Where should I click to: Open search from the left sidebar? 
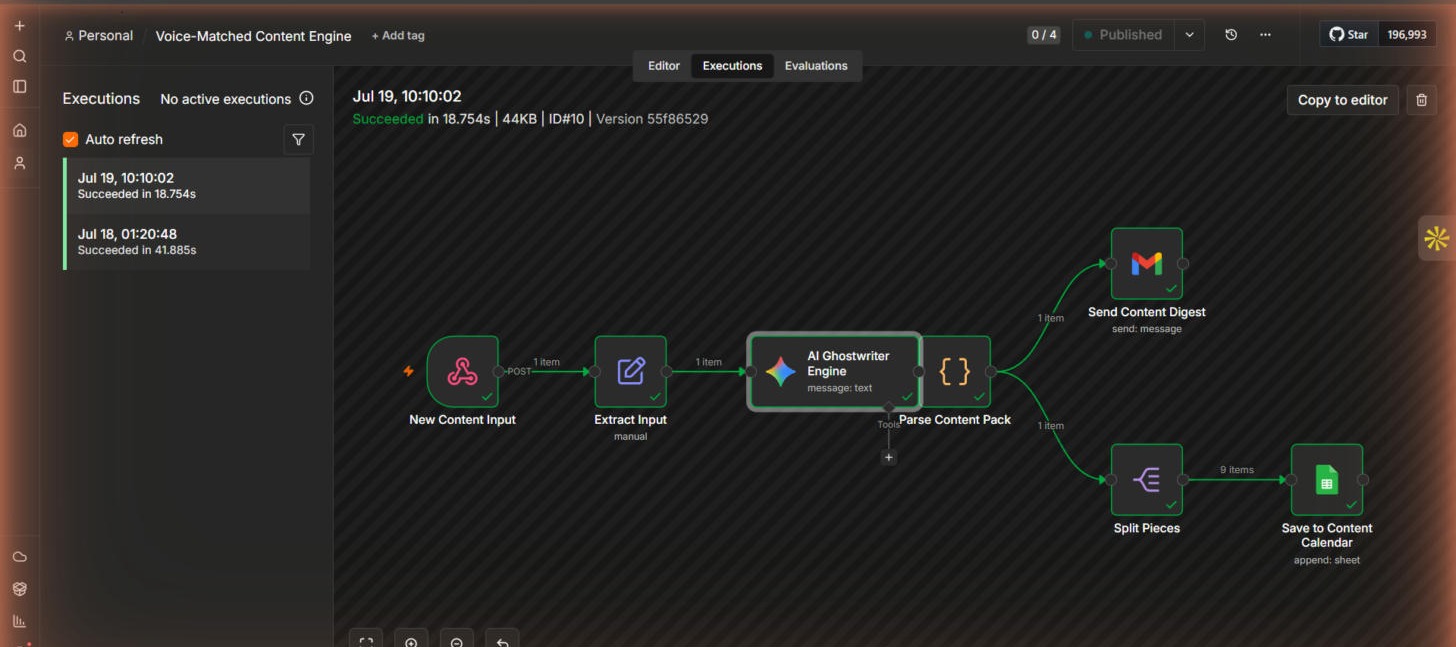tap(19, 56)
